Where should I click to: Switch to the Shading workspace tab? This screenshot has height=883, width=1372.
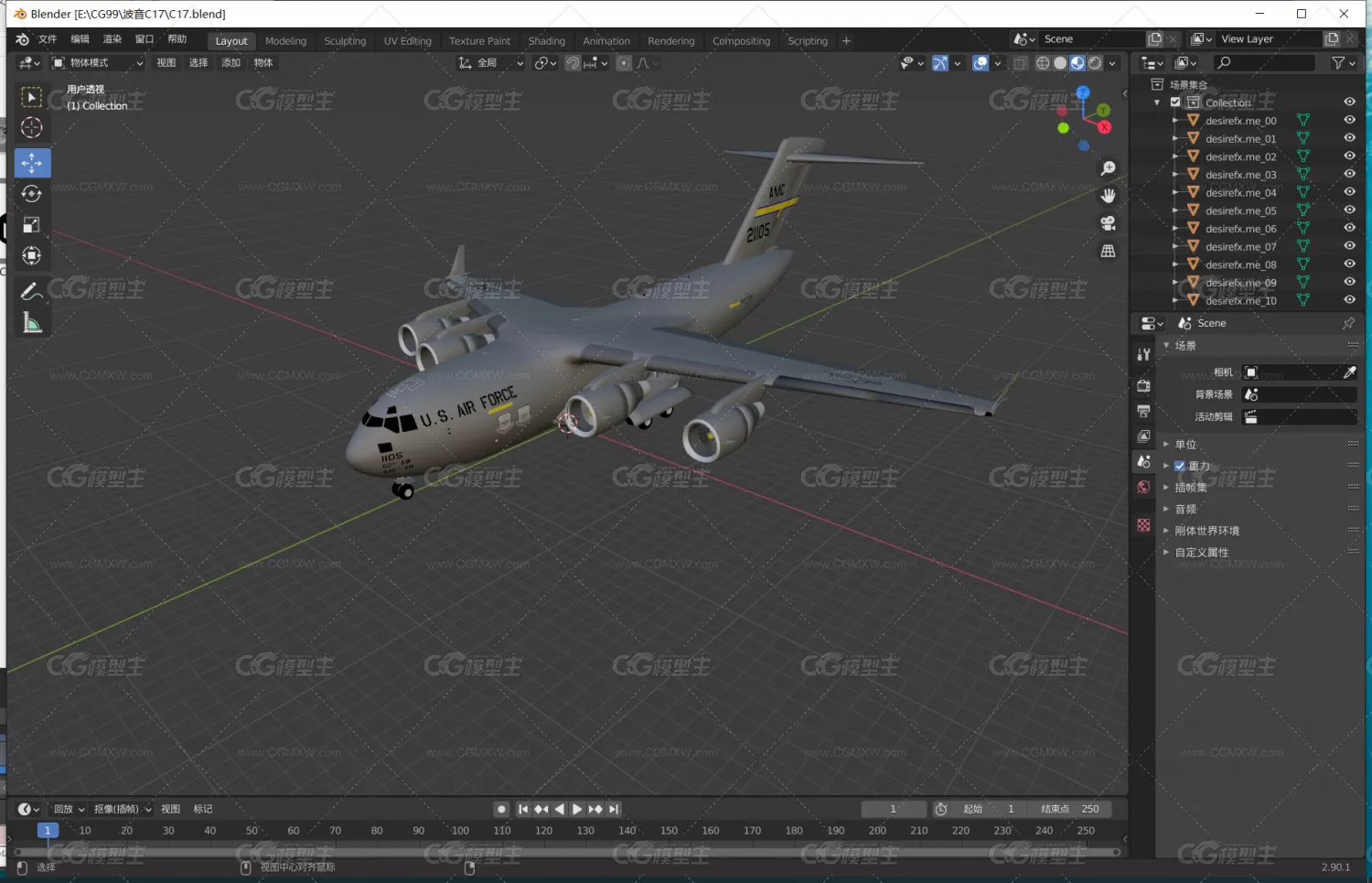point(547,41)
